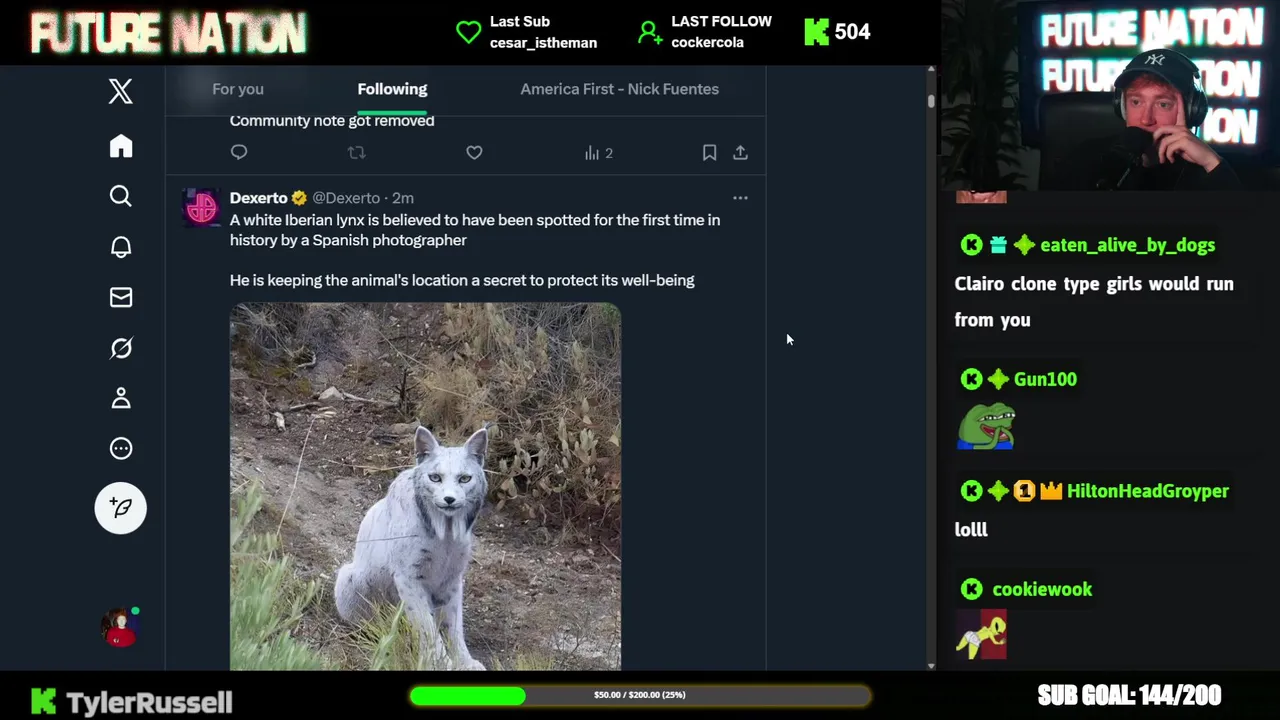The height and width of the screenshot is (720, 1280).
Task: Share the Community note post
Action: pyautogui.click(x=740, y=153)
